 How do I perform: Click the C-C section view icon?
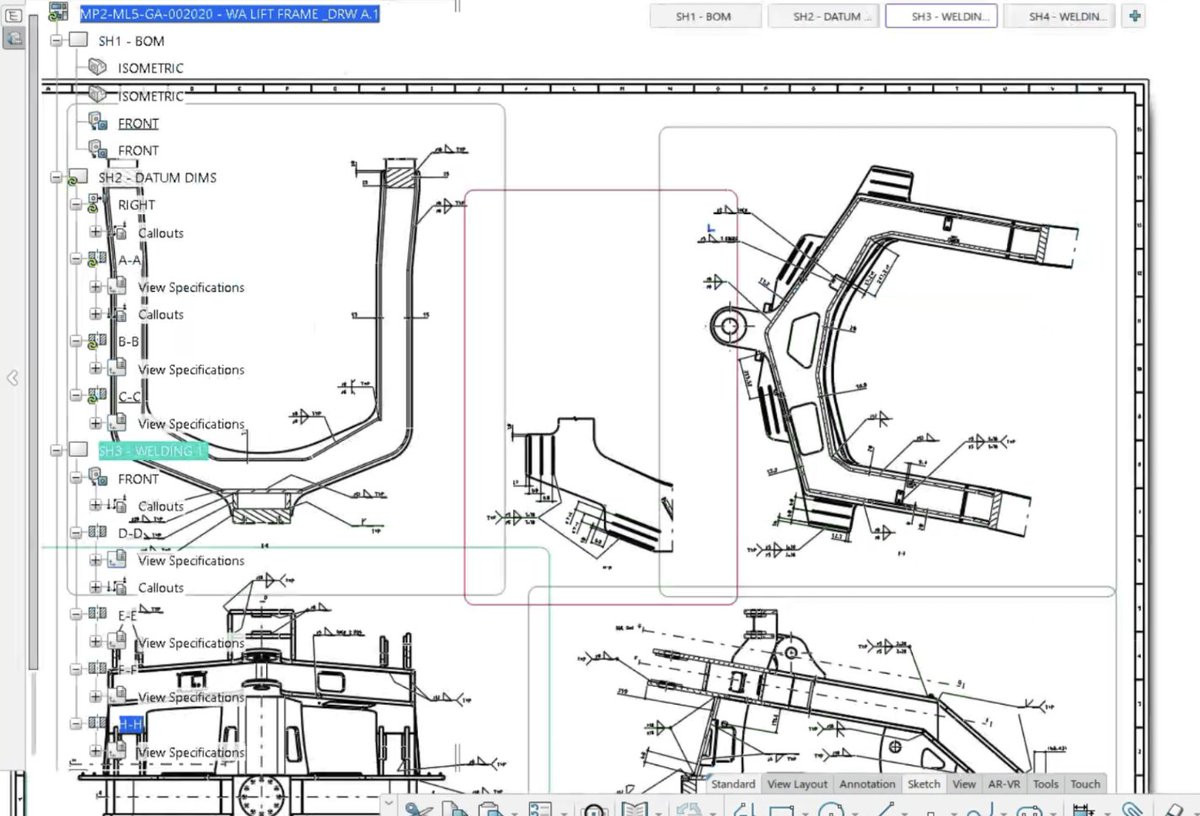coord(98,396)
